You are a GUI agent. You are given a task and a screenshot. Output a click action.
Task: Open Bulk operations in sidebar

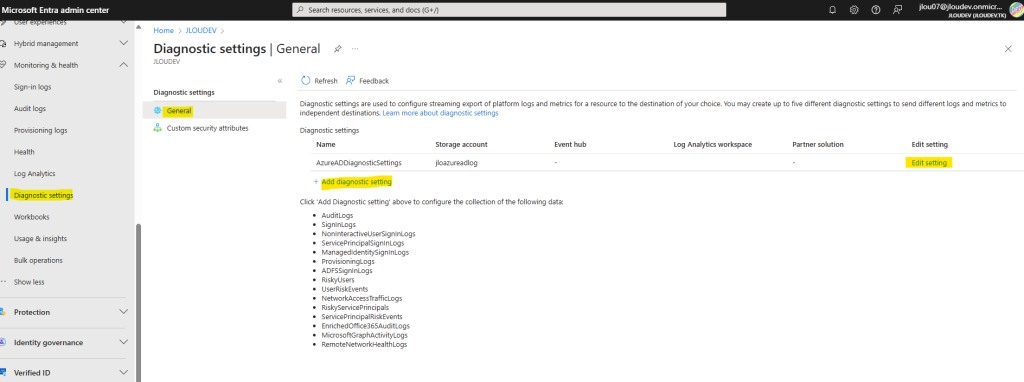pyautogui.click(x=39, y=260)
